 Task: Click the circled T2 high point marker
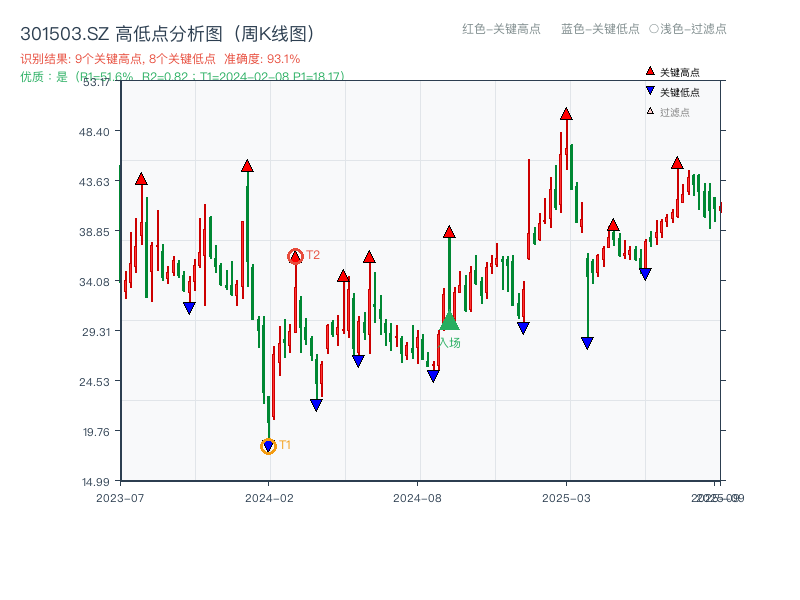click(296, 255)
